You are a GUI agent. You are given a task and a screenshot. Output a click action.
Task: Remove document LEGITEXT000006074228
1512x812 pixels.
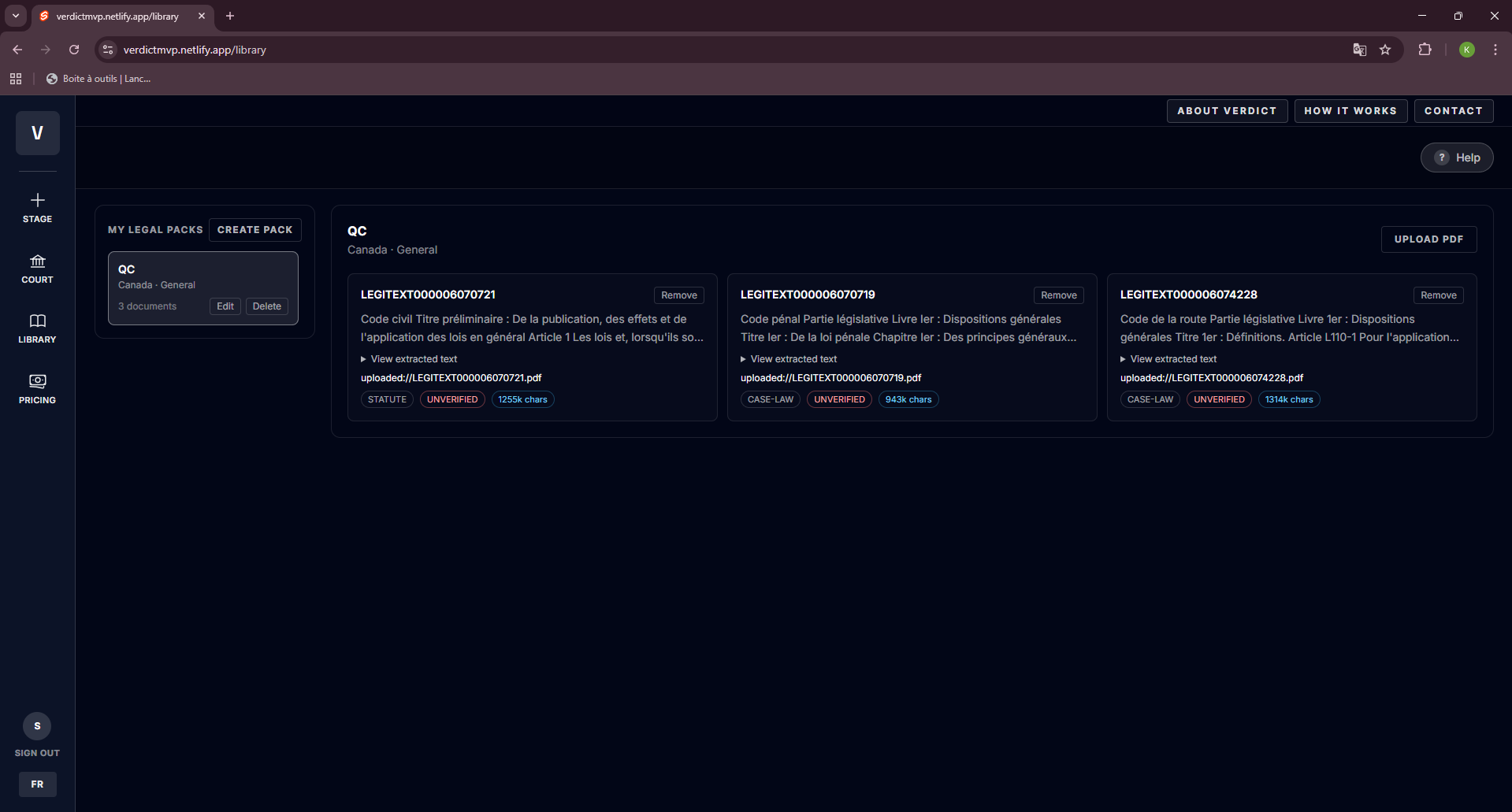(x=1439, y=295)
